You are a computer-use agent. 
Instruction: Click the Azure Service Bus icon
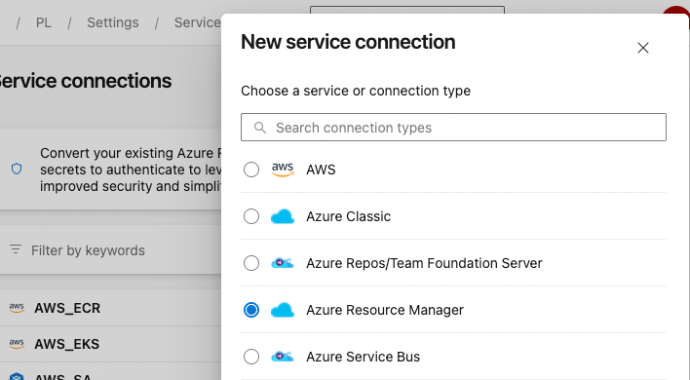point(283,357)
